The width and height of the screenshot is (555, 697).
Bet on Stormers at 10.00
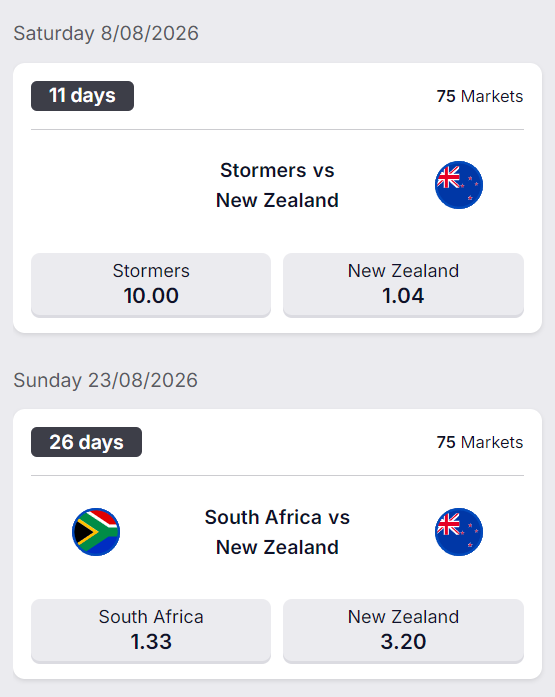151,285
